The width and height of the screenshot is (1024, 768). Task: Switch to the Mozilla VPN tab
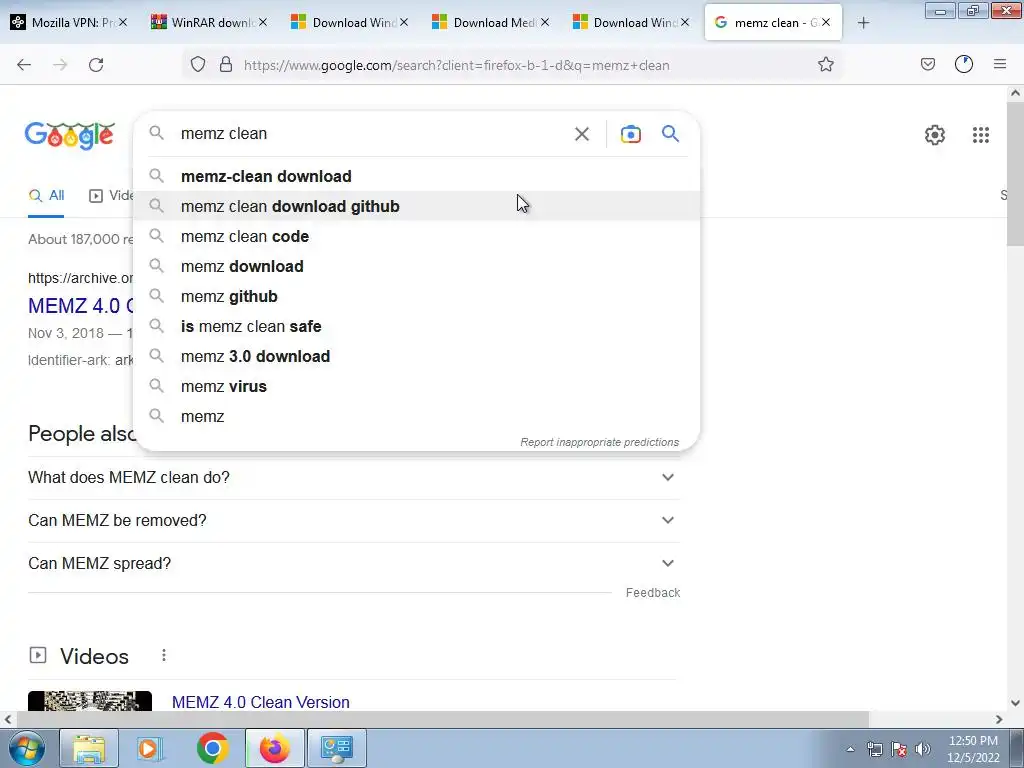click(69, 23)
